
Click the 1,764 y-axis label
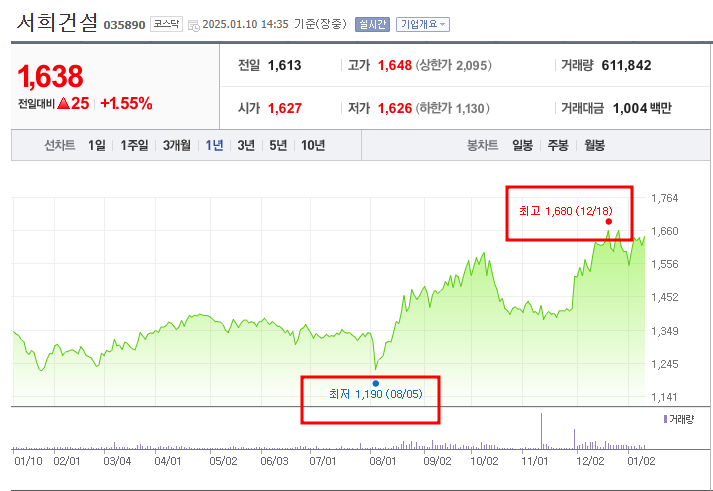(x=664, y=198)
